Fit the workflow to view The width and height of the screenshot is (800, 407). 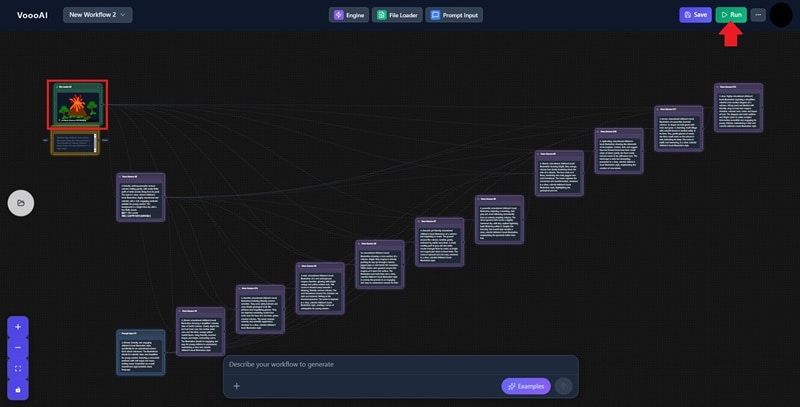[18, 369]
